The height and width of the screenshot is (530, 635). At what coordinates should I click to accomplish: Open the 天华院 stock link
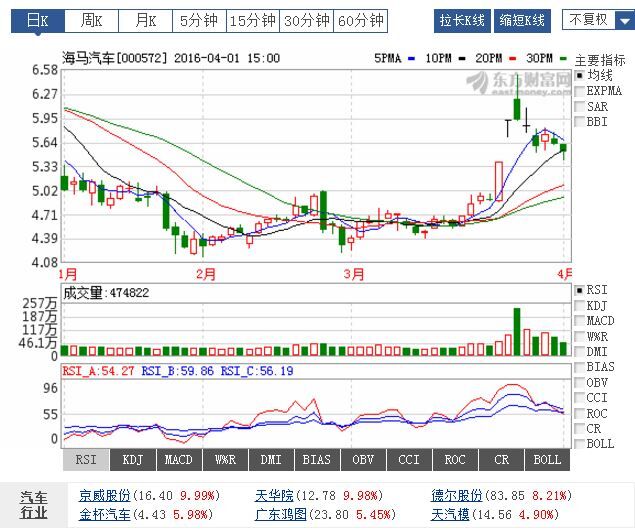pyautogui.click(x=274, y=495)
